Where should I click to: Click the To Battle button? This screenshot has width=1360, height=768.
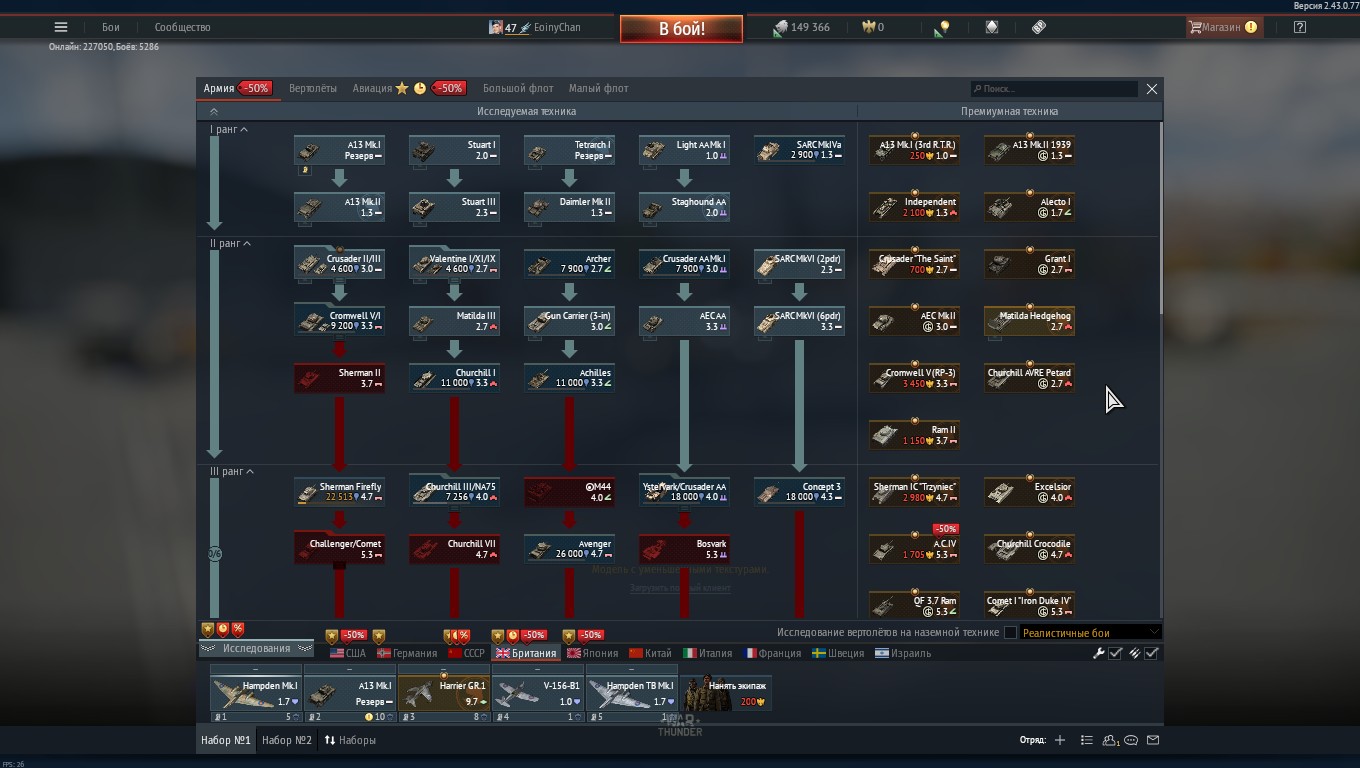pos(681,29)
